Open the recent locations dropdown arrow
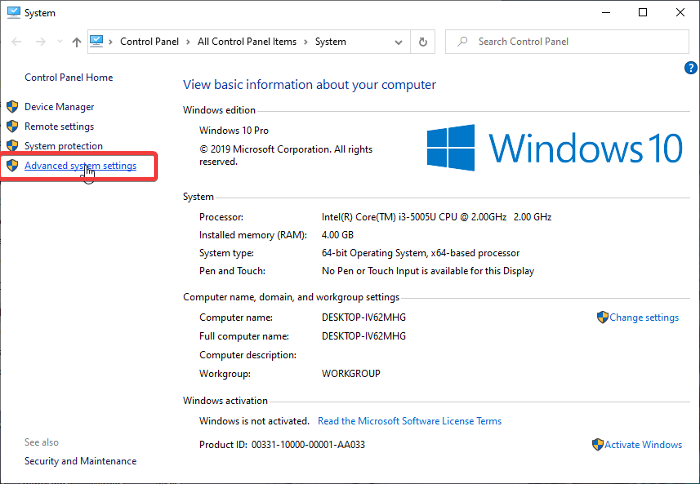Viewport: 700px width, 484px height. point(59,42)
